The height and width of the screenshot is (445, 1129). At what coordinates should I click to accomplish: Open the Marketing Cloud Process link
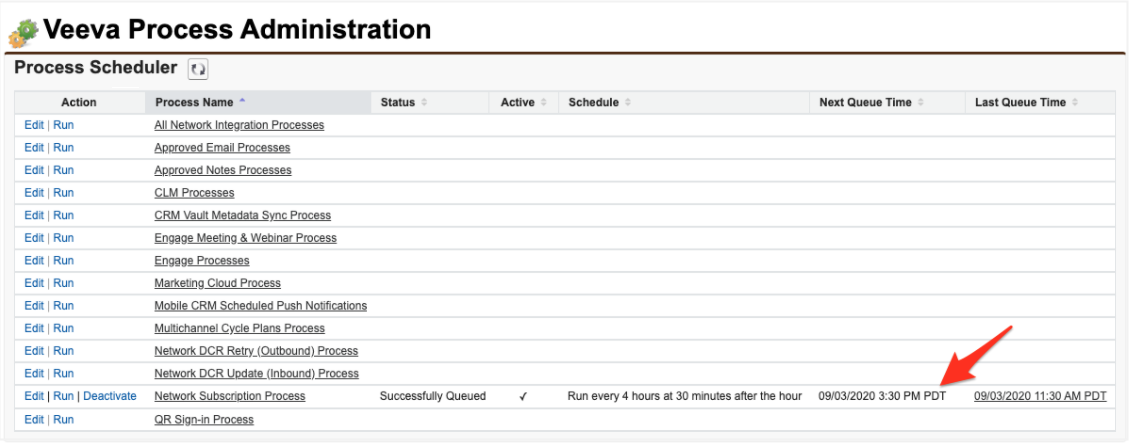click(x=217, y=283)
